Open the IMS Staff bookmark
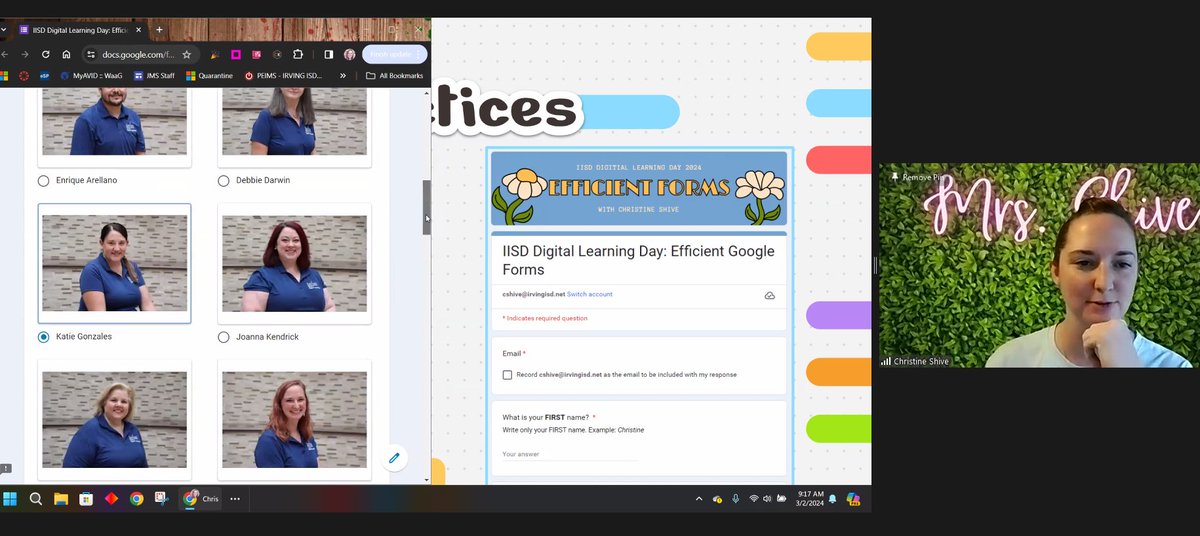The height and width of the screenshot is (536, 1200). click(154, 75)
